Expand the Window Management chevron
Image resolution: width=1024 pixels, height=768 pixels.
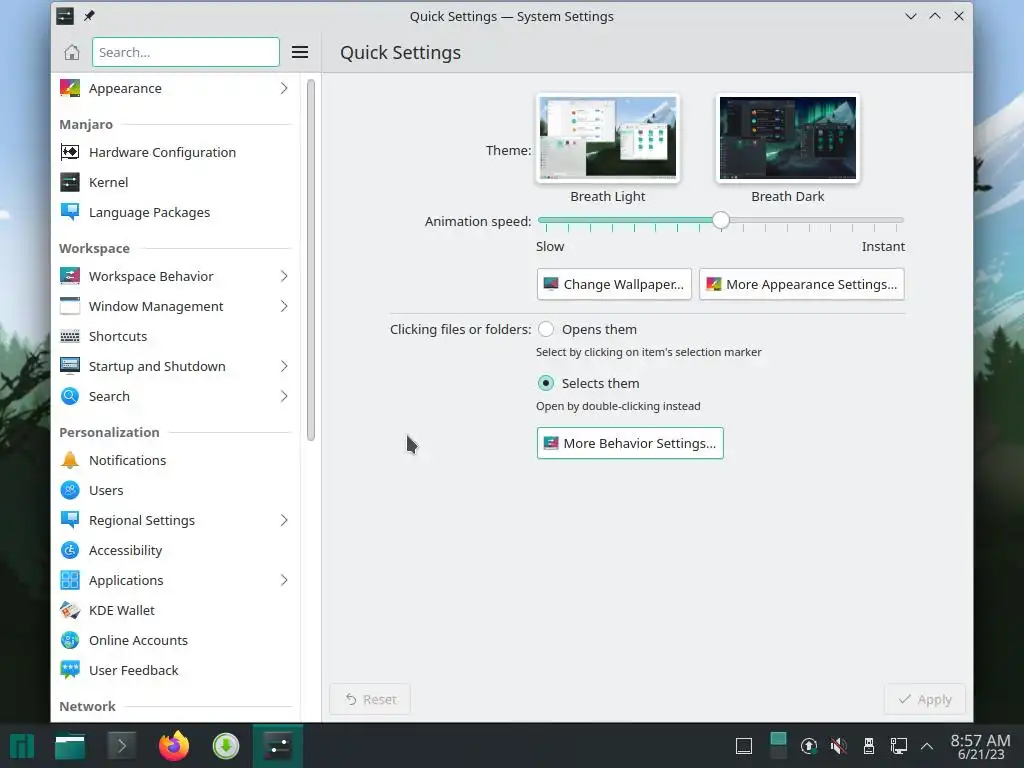click(x=284, y=306)
